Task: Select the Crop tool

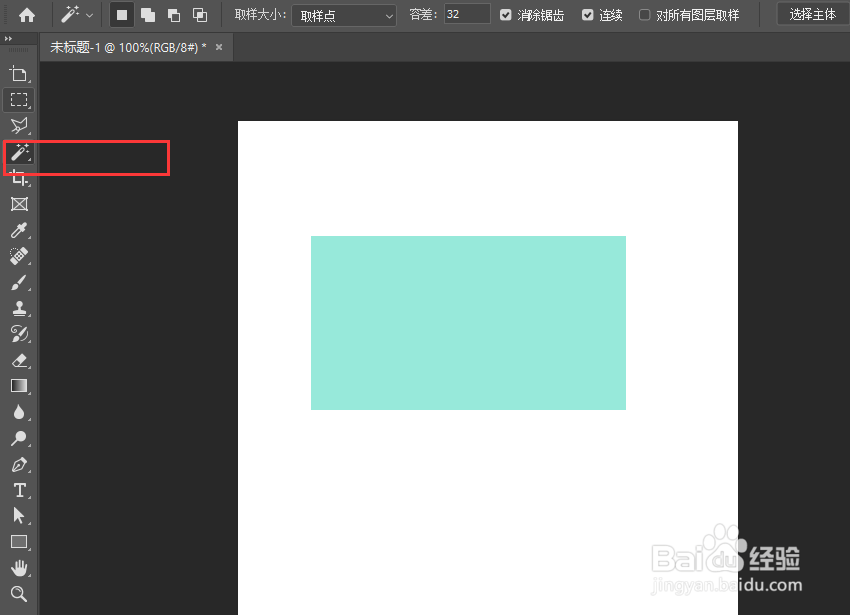Action: click(20, 178)
